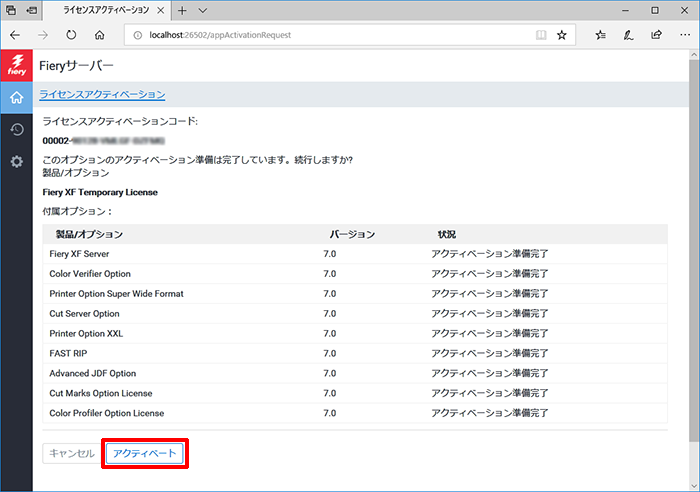Click version 7.0 of FAST RIP
The width and height of the screenshot is (700, 492).
pyautogui.click(x=329, y=353)
